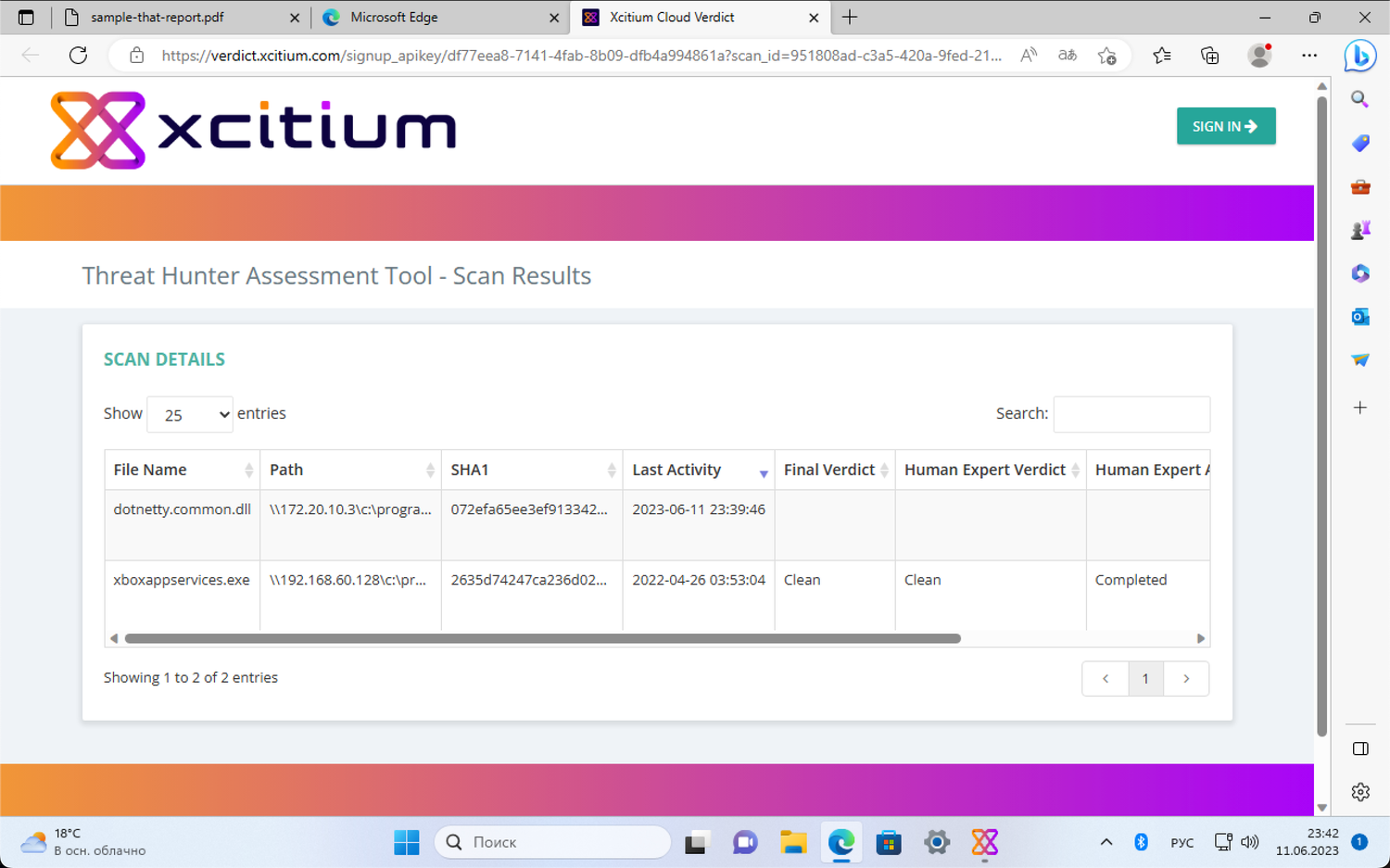Open sidebar settings gear
This screenshot has height=868, width=1390.
pyautogui.click(x=1359, y=792)
